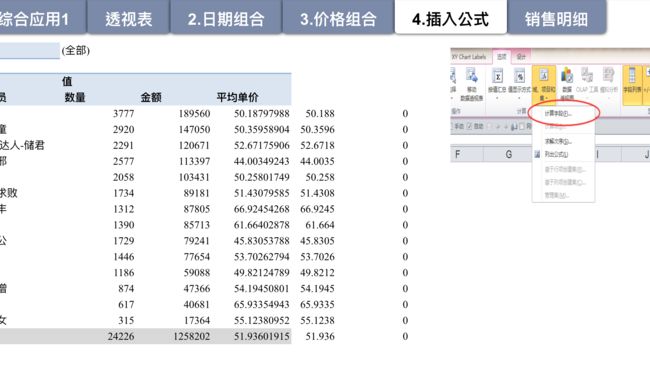This screenshot has width=650, height=366.
Task: Switch to the 透视表 tab
Action: click(x=129, y=17)
